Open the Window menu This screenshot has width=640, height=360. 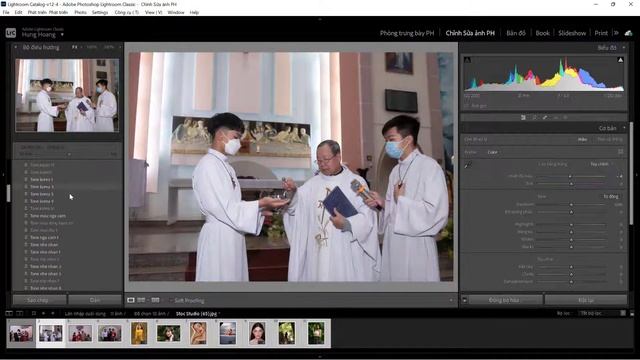click(x=176, y=13)
